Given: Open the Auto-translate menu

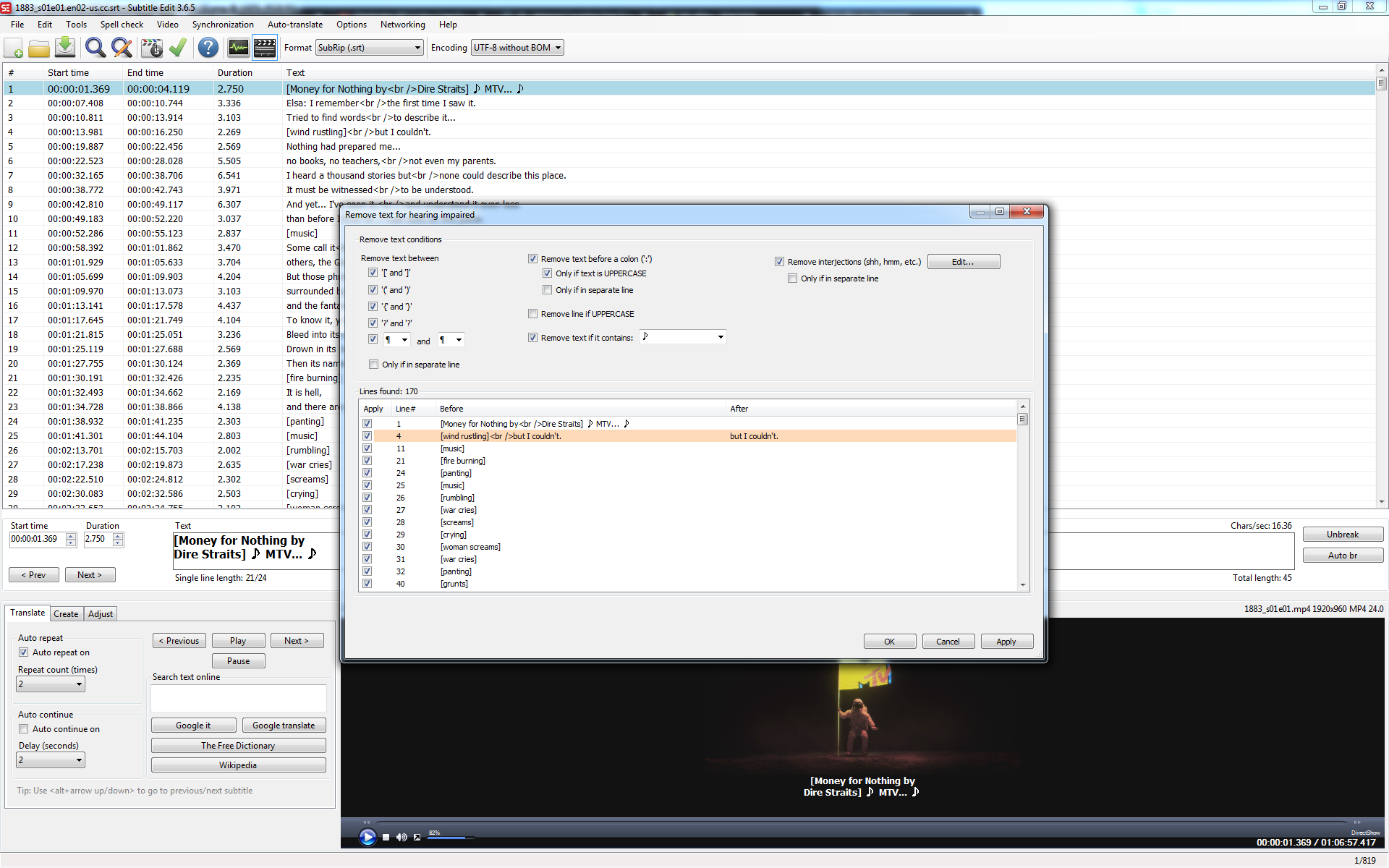Looking at the screenshot, I should (x=295, y=24).
